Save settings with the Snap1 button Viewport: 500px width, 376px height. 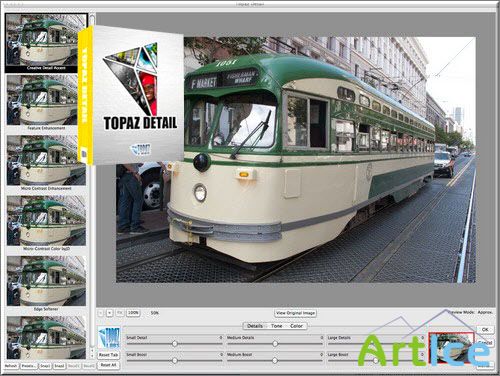pos(45,366)
